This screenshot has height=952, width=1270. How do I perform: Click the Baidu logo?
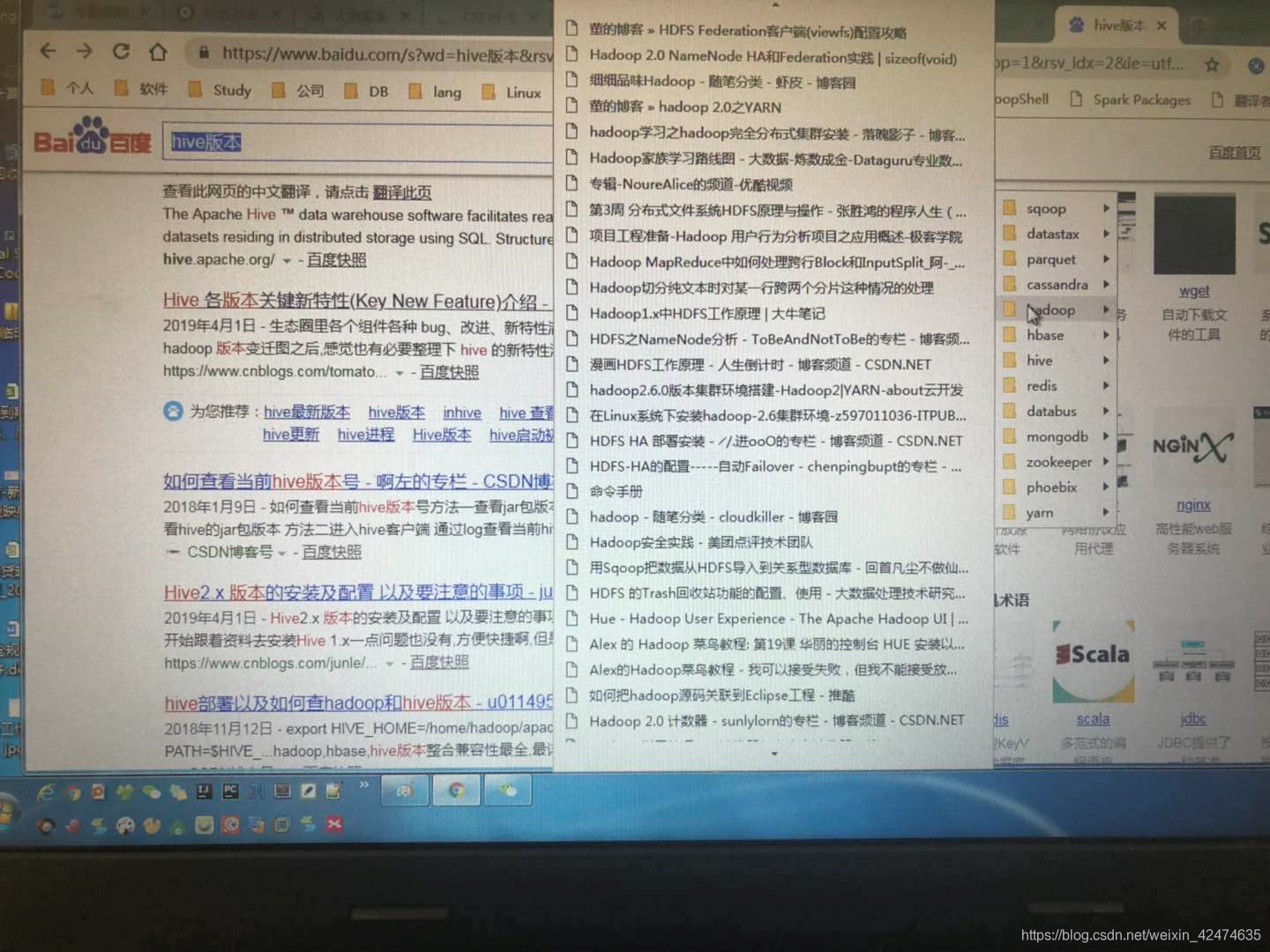click(92, 138)
